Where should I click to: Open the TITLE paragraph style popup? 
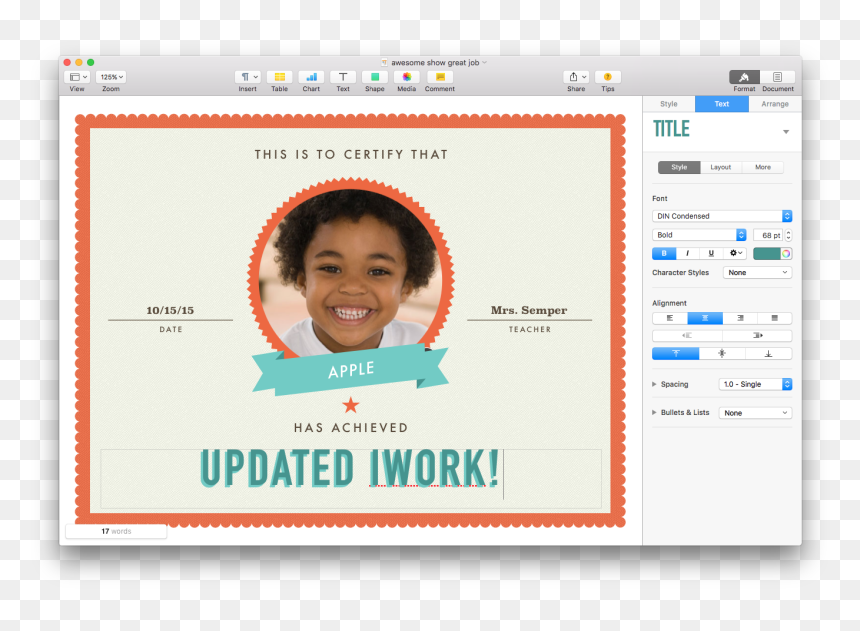(x=786, y=132)
